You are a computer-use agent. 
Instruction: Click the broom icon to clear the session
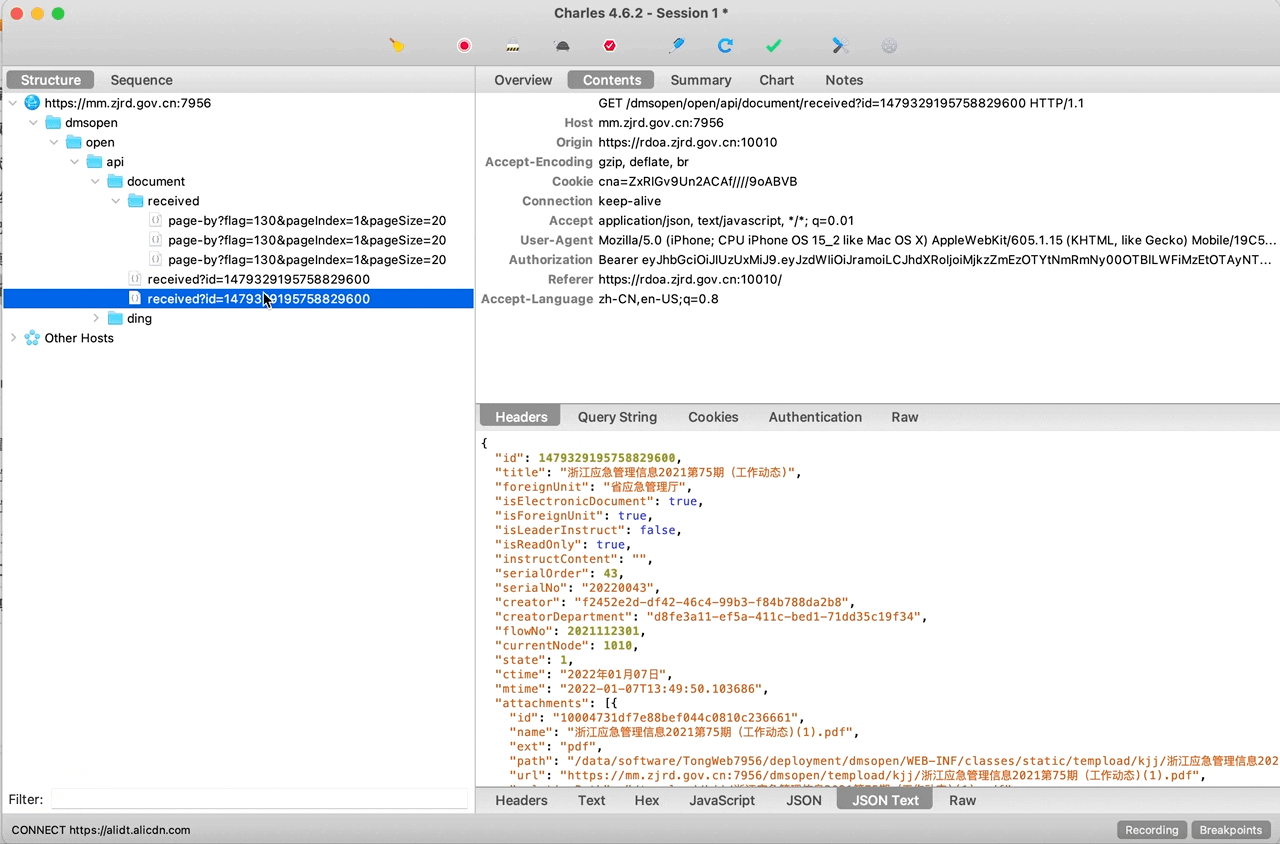point(397,45)
